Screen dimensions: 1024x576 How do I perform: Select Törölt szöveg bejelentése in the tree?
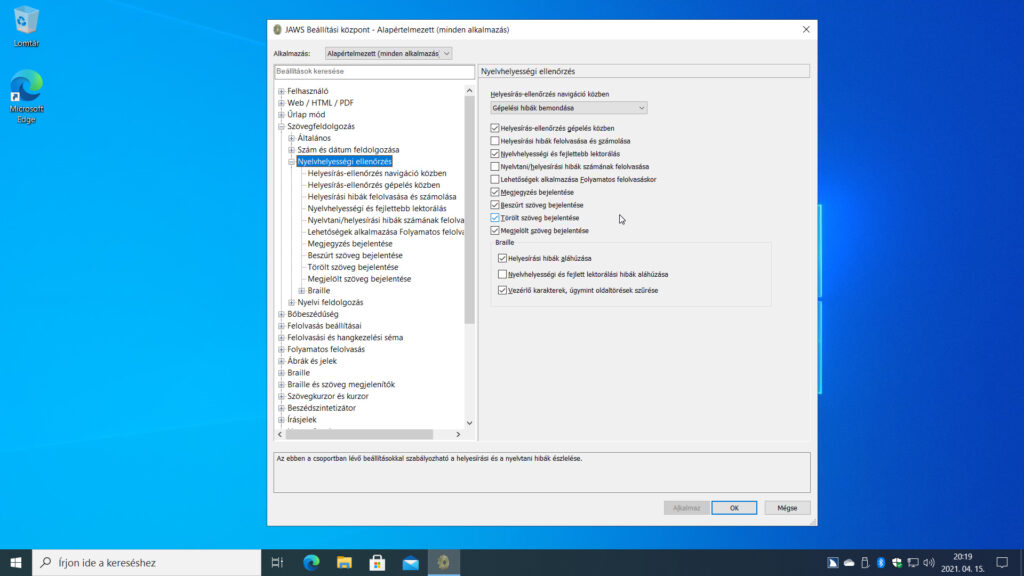click(x=353, y=267)
